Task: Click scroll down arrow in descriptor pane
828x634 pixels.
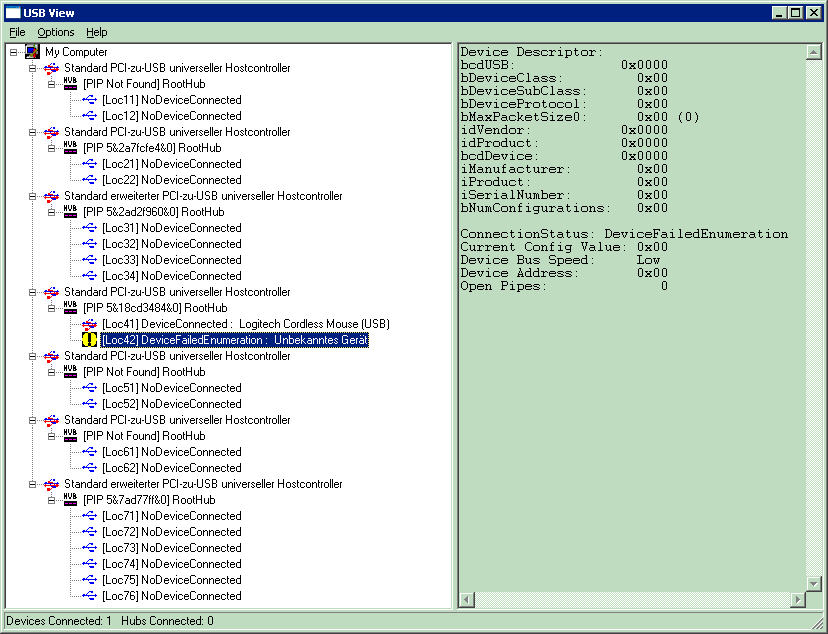Action: [814, 584]
